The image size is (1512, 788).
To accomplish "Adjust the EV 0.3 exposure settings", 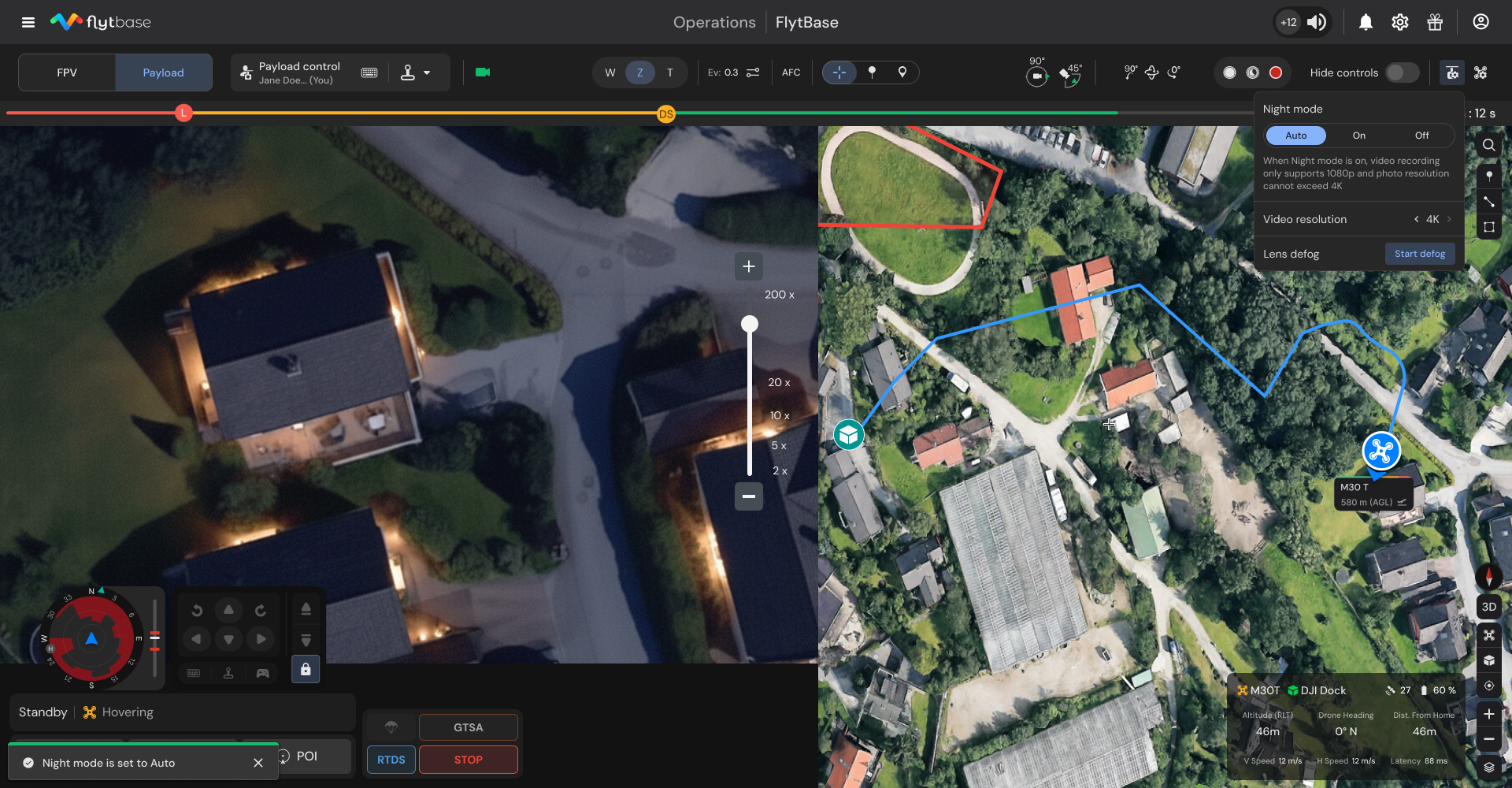I will (733, 72).
